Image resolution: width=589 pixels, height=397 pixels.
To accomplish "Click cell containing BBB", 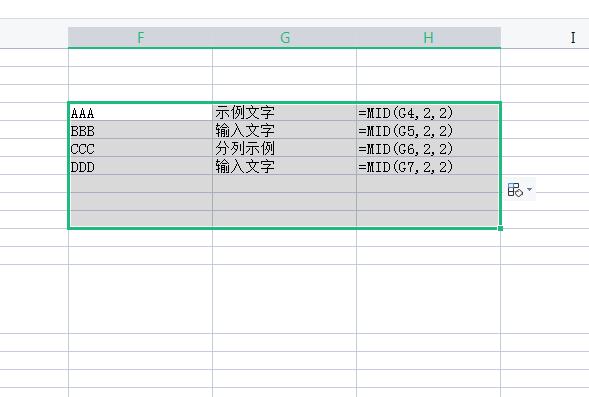I will (x=140, y=130).
